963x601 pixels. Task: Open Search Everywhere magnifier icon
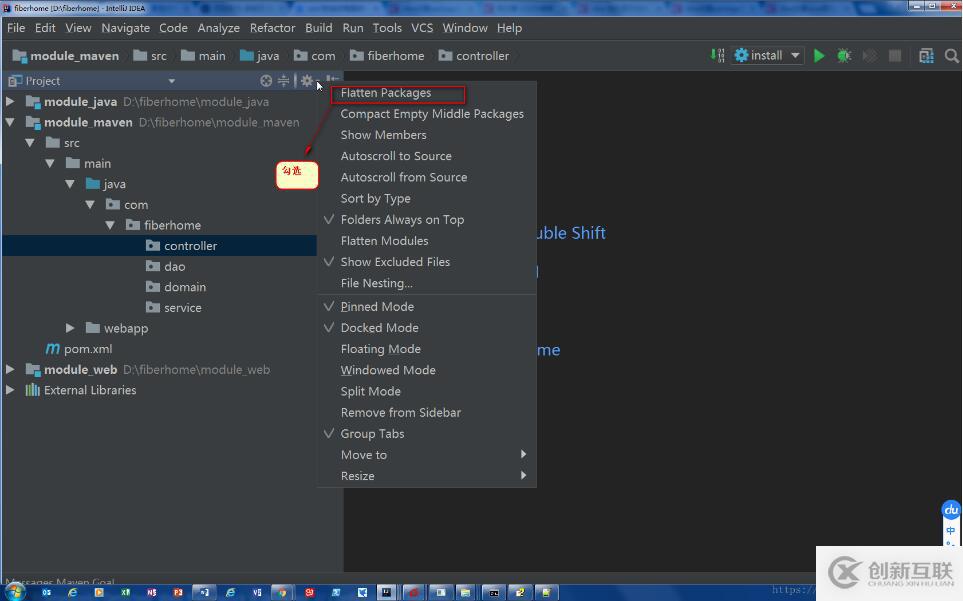click(x=952, y=56)
